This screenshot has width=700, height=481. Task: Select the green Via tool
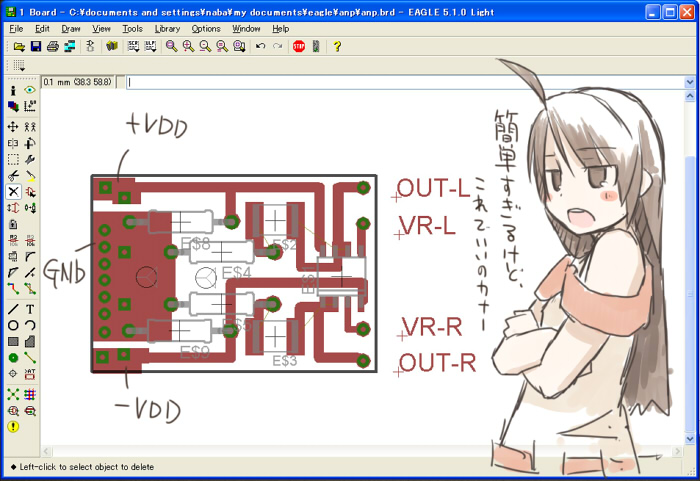click(13, 358)
